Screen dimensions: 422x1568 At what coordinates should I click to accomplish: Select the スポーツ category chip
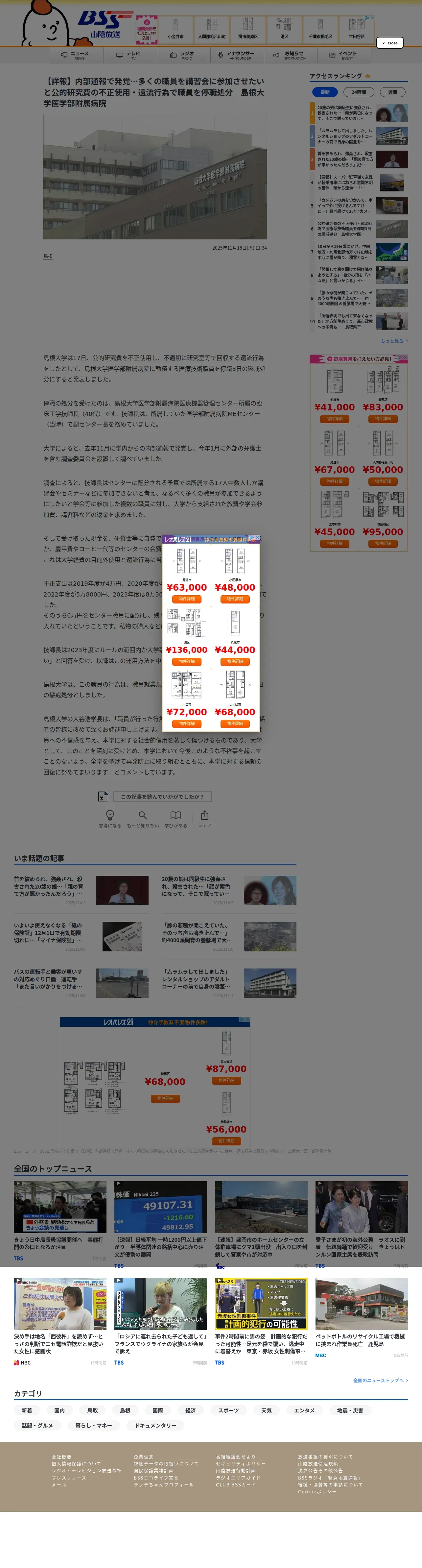point(229,1410)
